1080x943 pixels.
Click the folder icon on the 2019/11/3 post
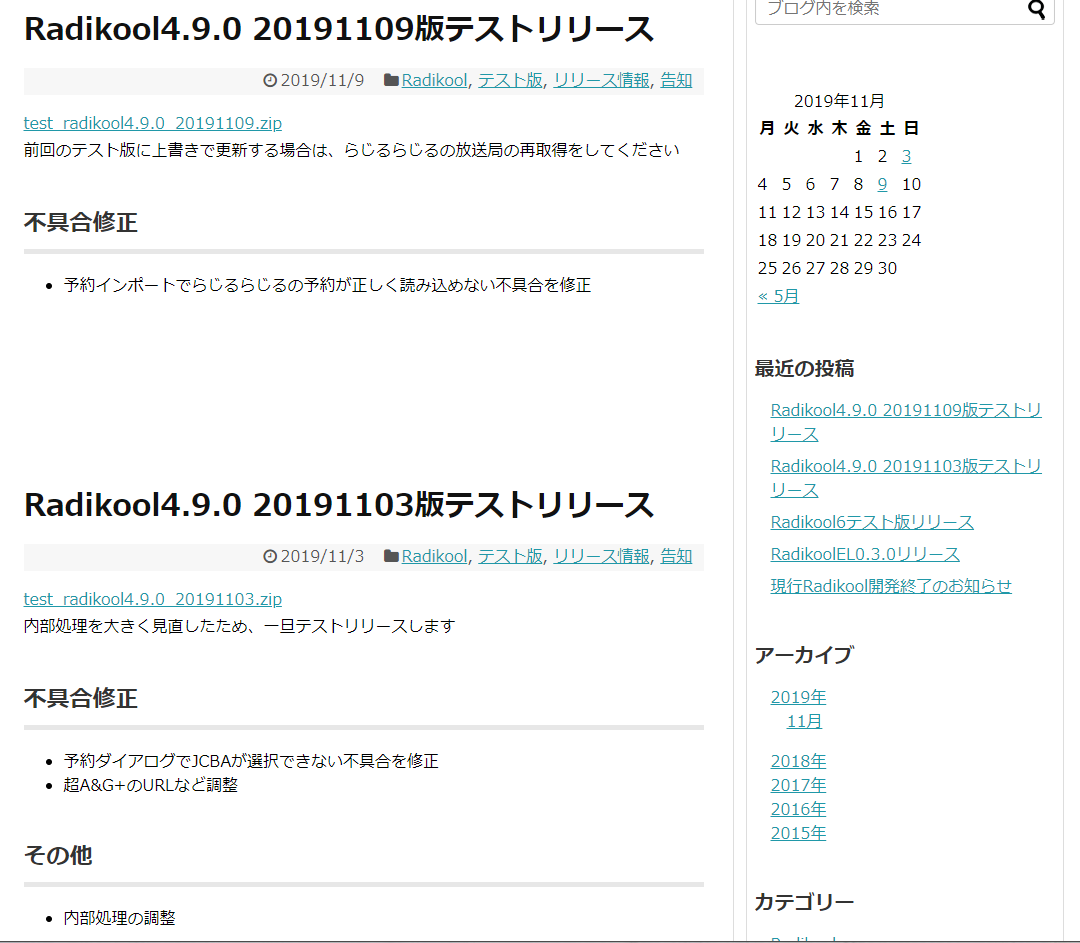click(x=391, y=556)
